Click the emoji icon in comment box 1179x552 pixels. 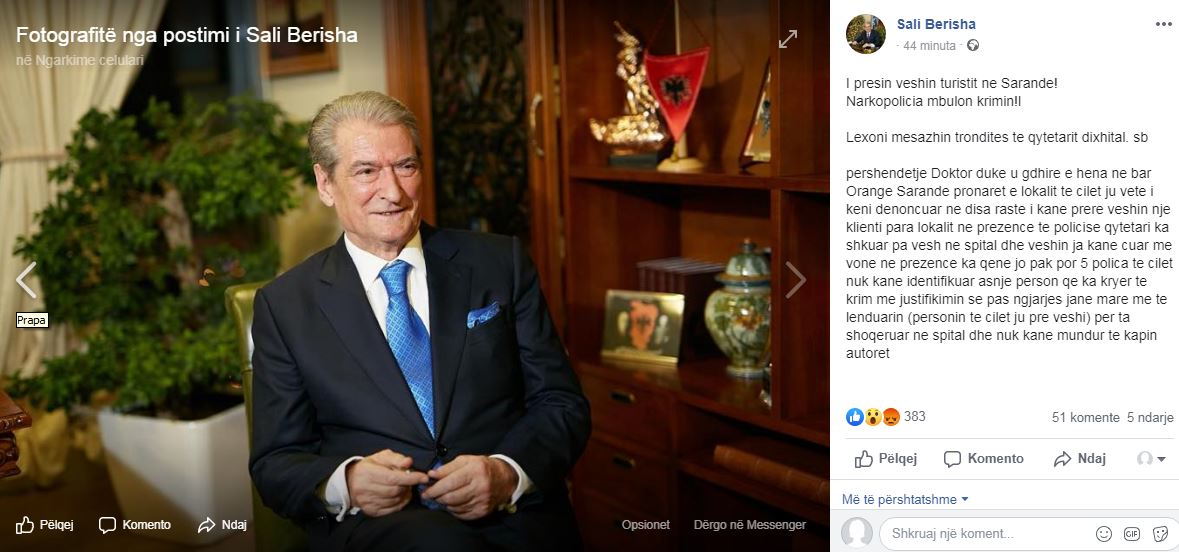[1104, 534]
